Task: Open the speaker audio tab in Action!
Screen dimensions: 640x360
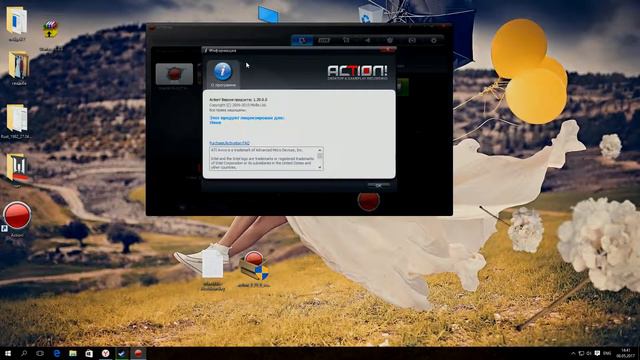Action: [368, 40]
